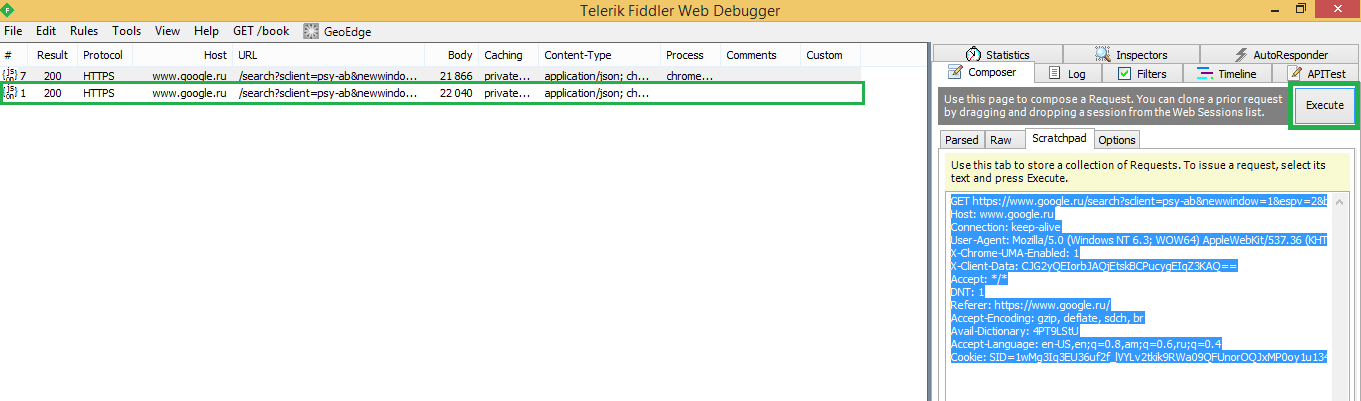
Task: Sort by the Process column header
Action: coord(691,55)
